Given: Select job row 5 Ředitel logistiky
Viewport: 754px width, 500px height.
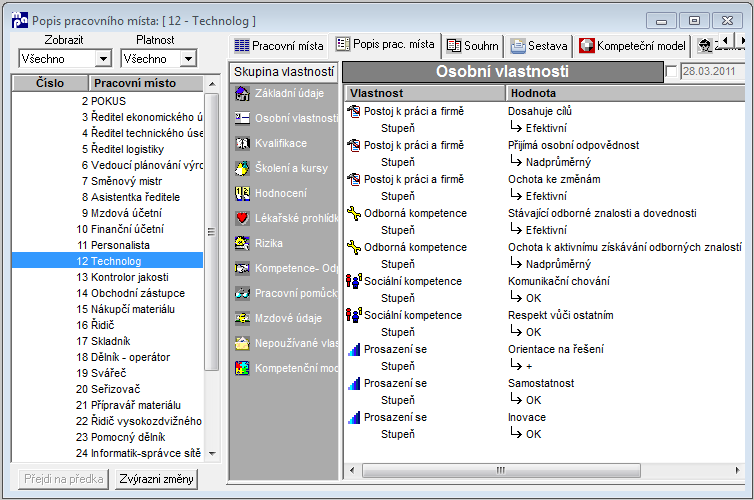Looking at the screenshot, I should [x=107, y=149].
